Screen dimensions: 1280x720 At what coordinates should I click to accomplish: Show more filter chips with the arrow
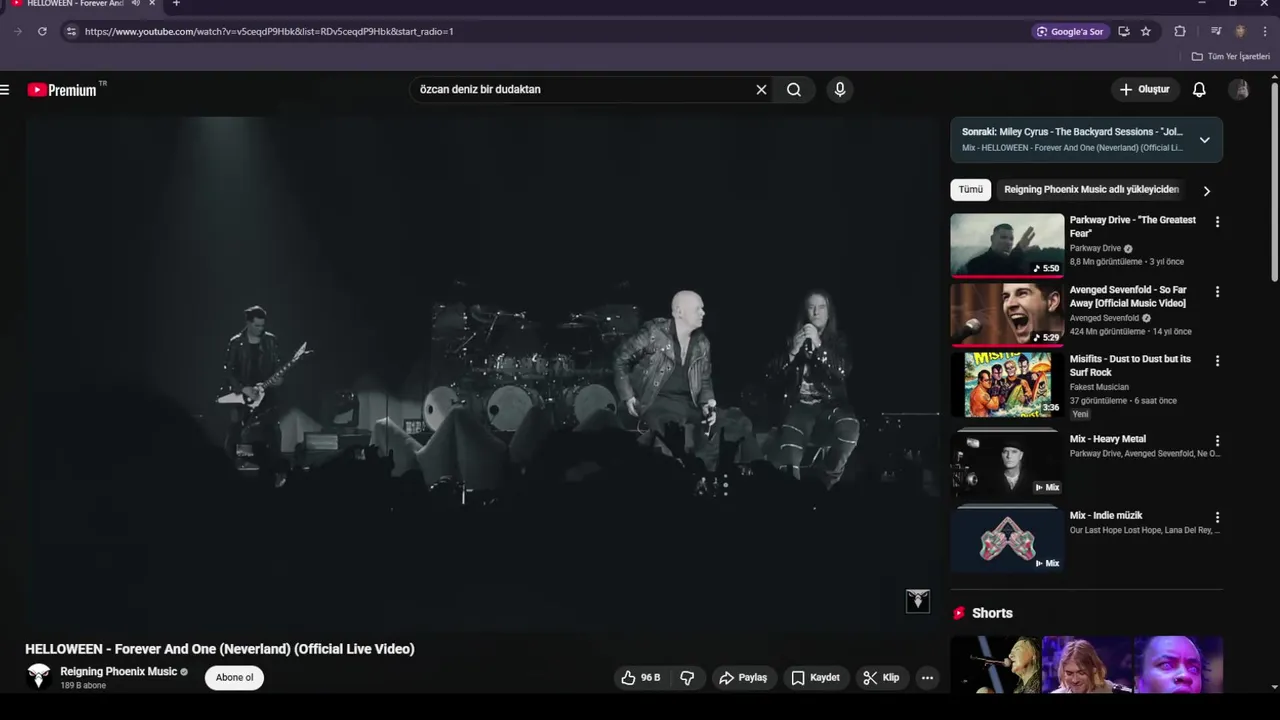coord(1207,190)
